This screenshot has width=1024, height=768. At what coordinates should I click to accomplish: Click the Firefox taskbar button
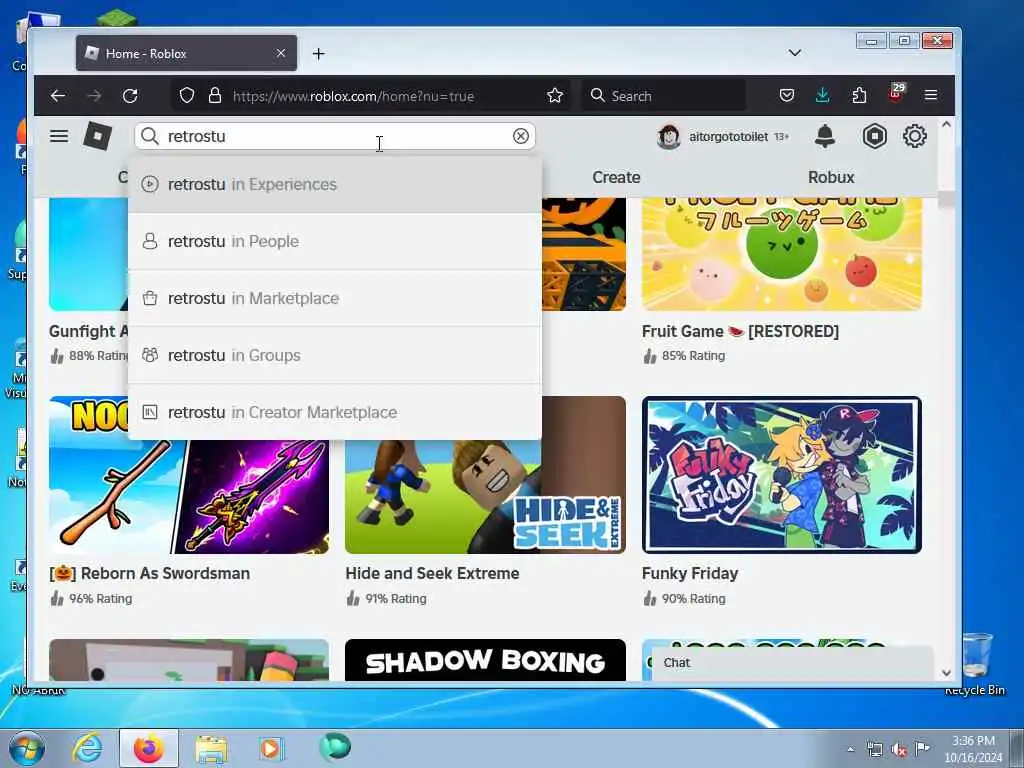pos(149,748)
